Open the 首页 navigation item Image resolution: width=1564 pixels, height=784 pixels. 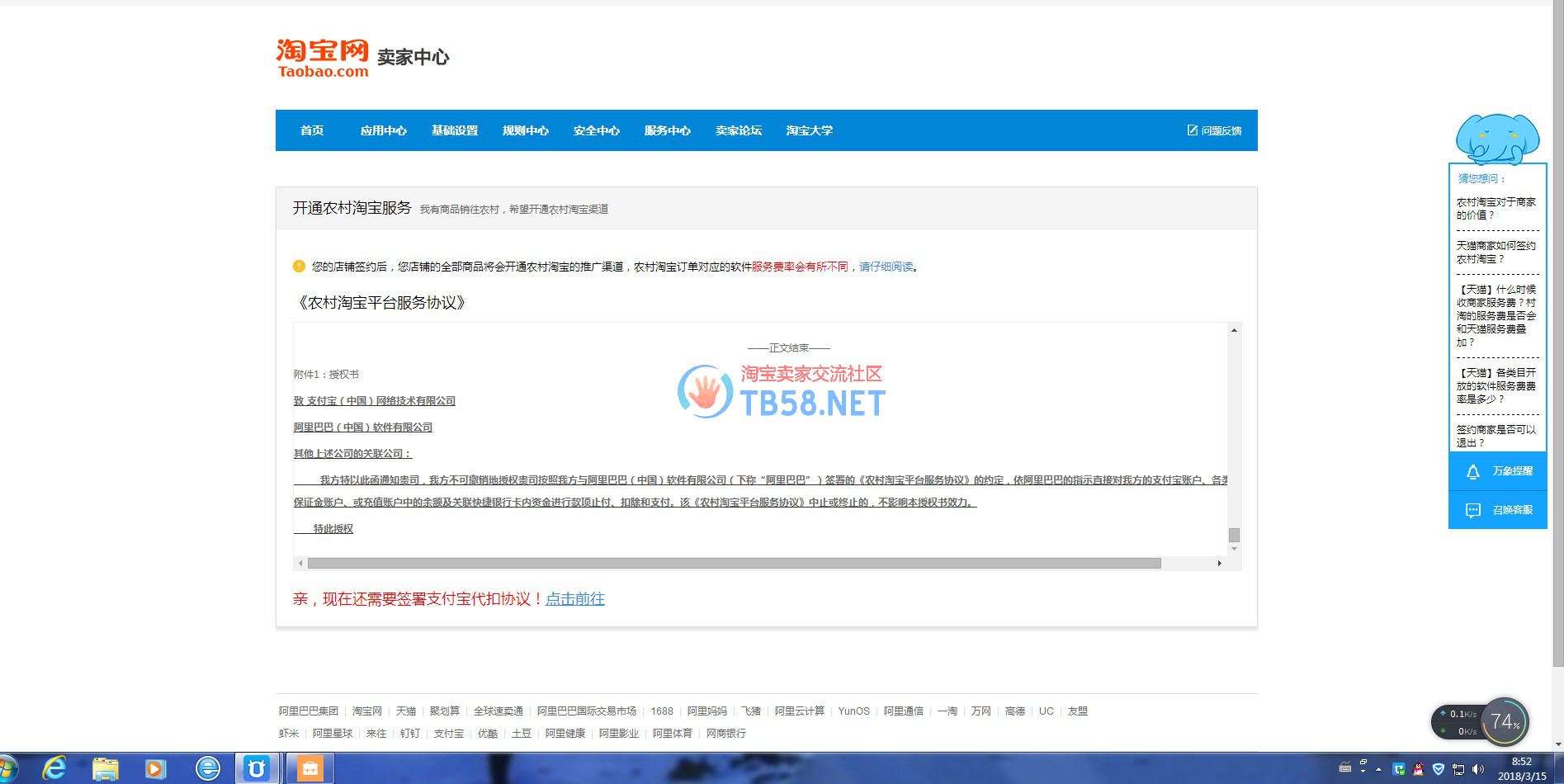tap(312, 130)
